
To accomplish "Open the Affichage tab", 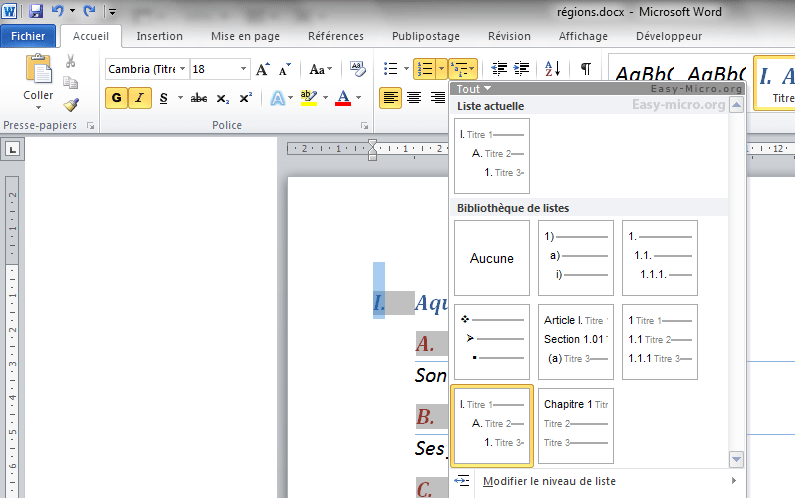I will point(583,36).
